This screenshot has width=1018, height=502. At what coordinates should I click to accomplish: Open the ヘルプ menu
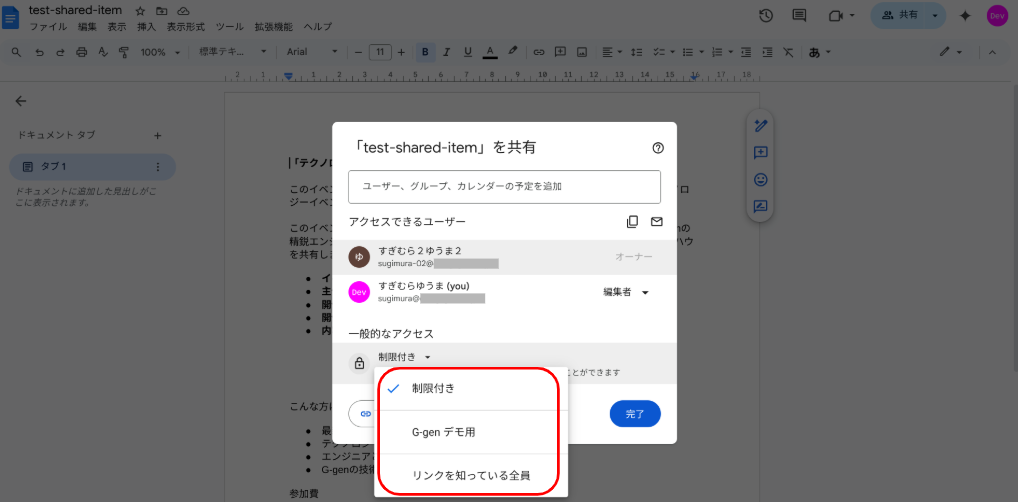click(x=317, y=27)
